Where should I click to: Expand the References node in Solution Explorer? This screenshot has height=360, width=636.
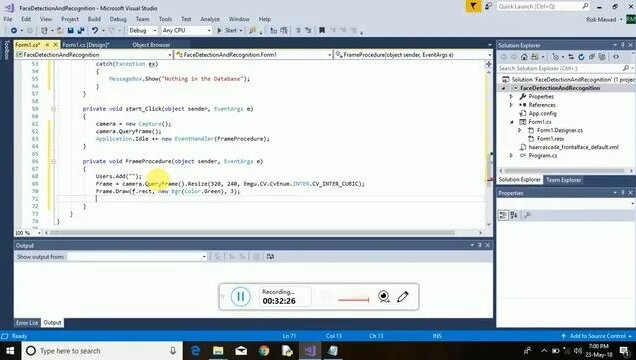tap(511, 105)
